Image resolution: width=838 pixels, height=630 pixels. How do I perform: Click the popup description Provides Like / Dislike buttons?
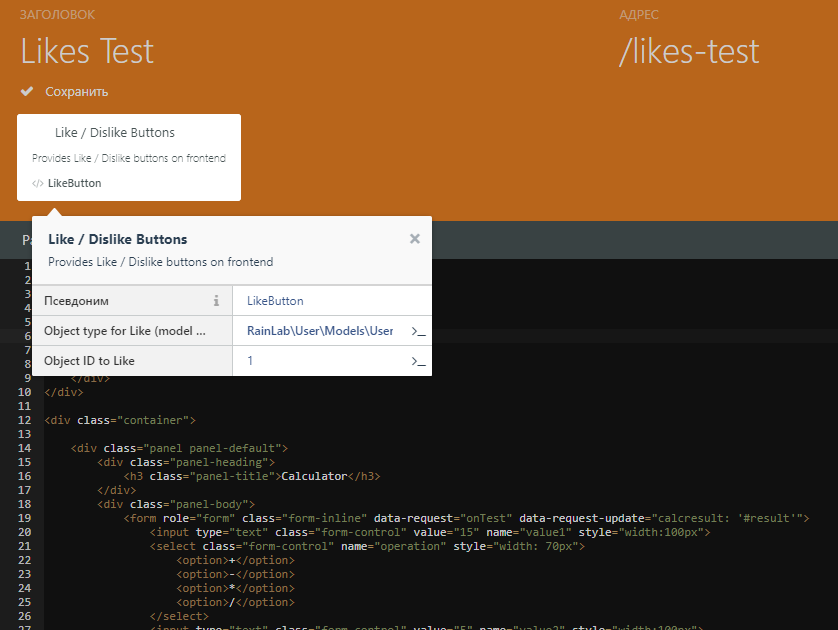160,262
